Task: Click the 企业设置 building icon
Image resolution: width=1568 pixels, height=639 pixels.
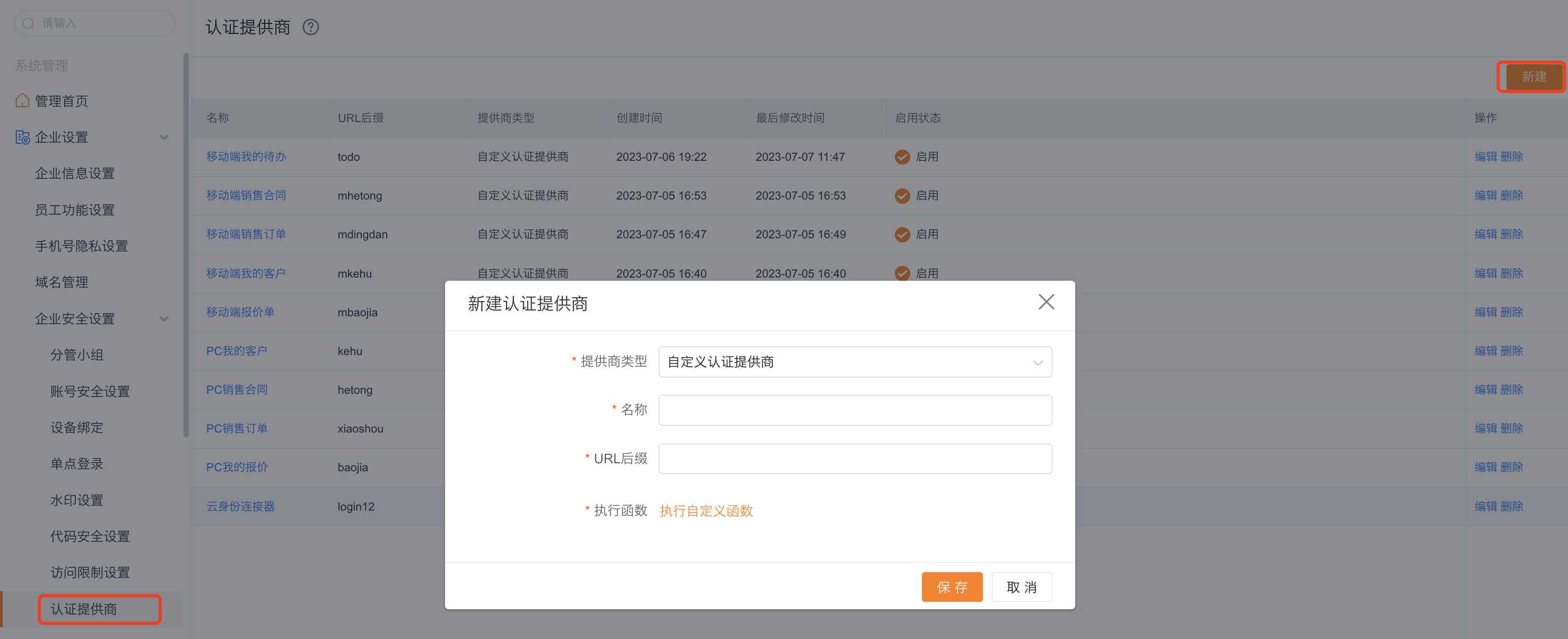Action: tap(22, 137)
